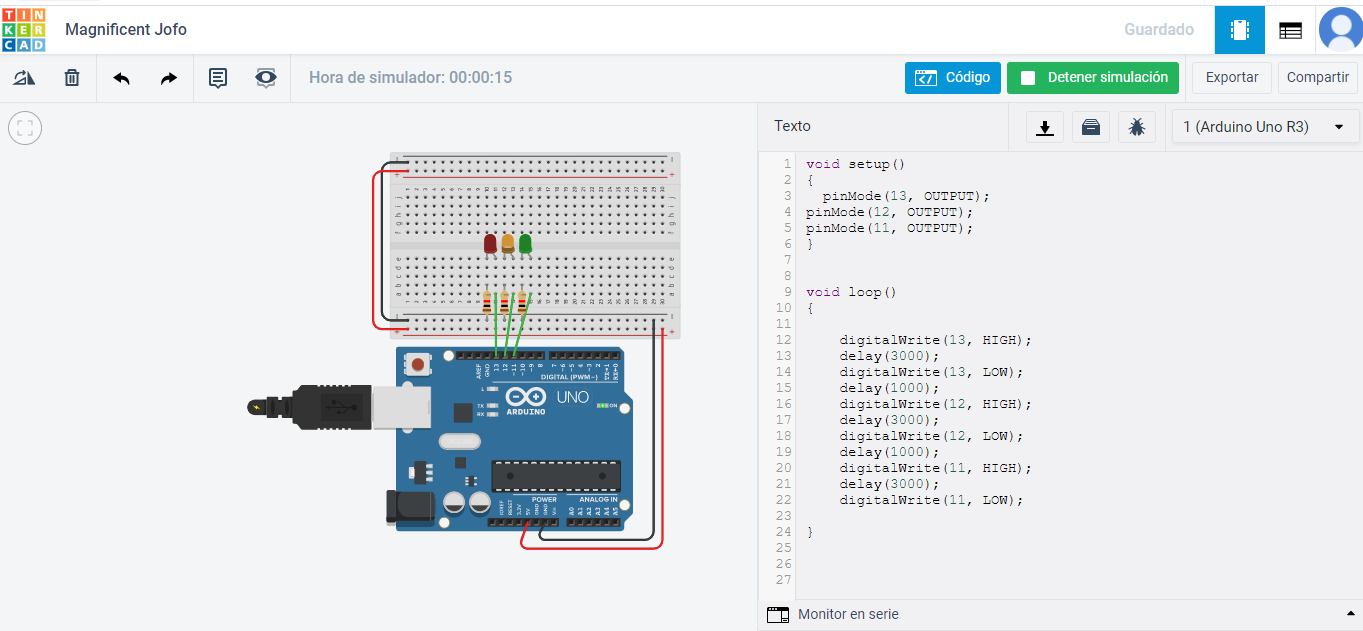Screen dimensions: 1363x631
Task: Click the trash delete icon
Action: 72,78
